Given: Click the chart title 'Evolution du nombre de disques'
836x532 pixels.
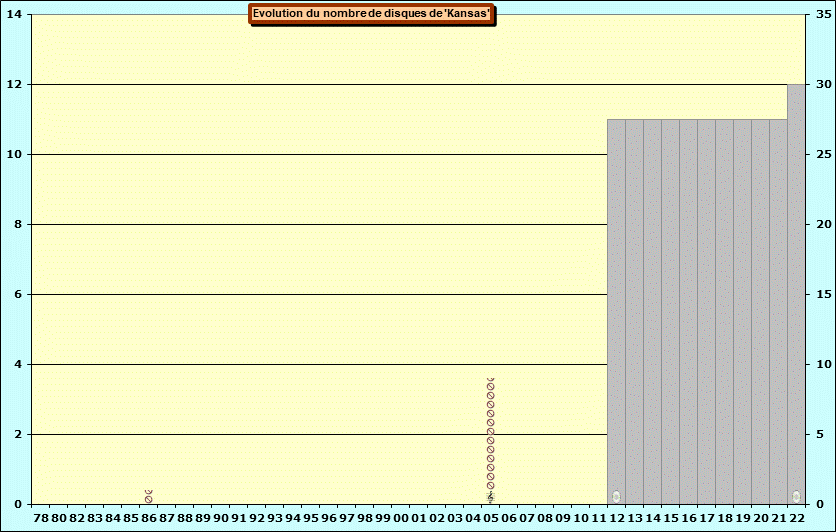Looking at the screenshot, I should (371, 14).
